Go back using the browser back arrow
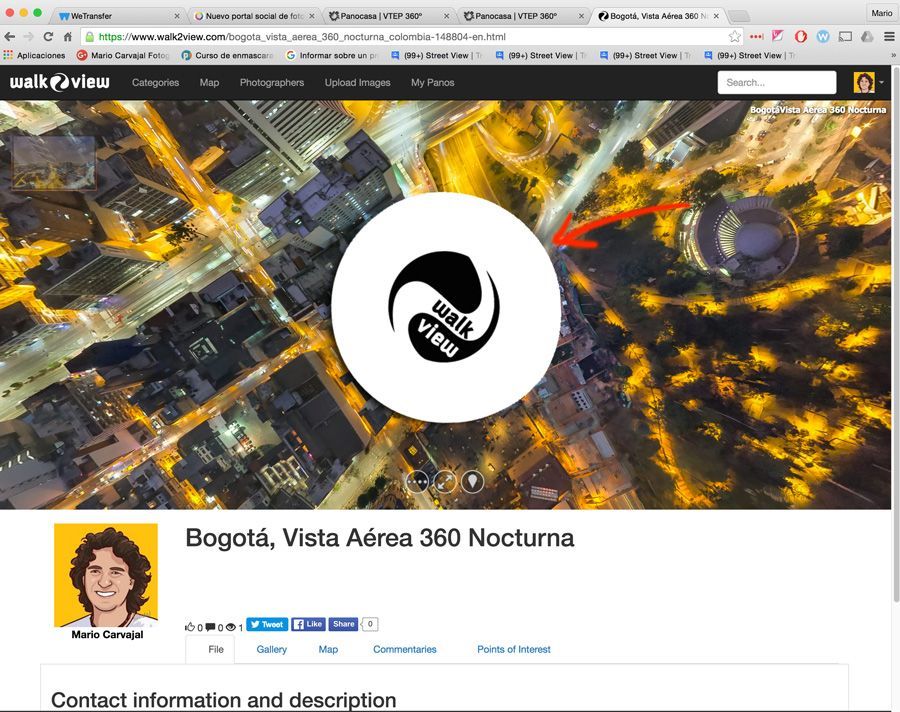The width and height of the screenshot is (900, 712). click(10, 37)
